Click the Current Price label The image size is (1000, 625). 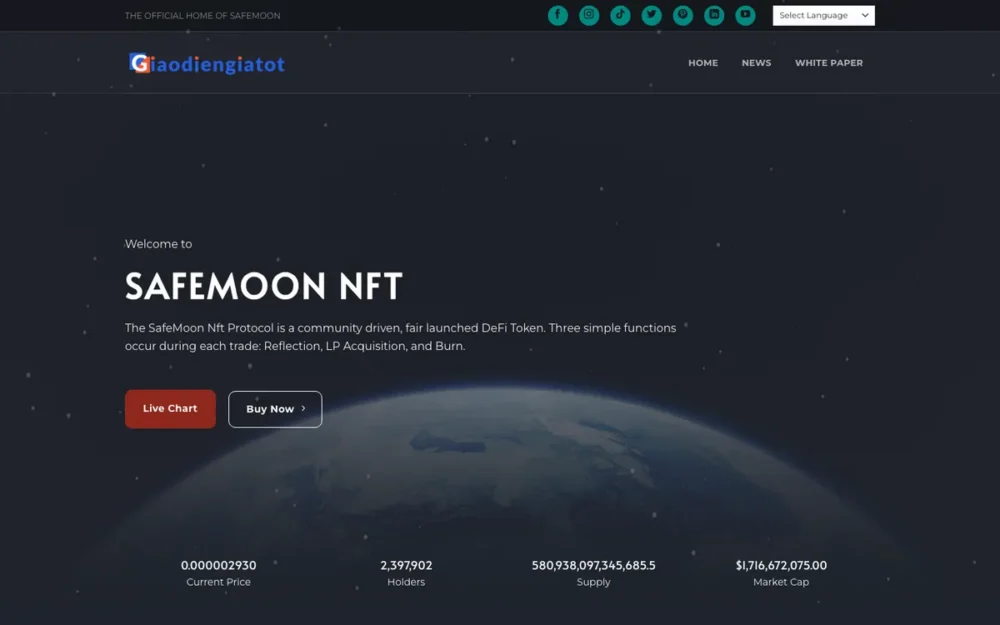pyautogui.click(x=218, y=582)
